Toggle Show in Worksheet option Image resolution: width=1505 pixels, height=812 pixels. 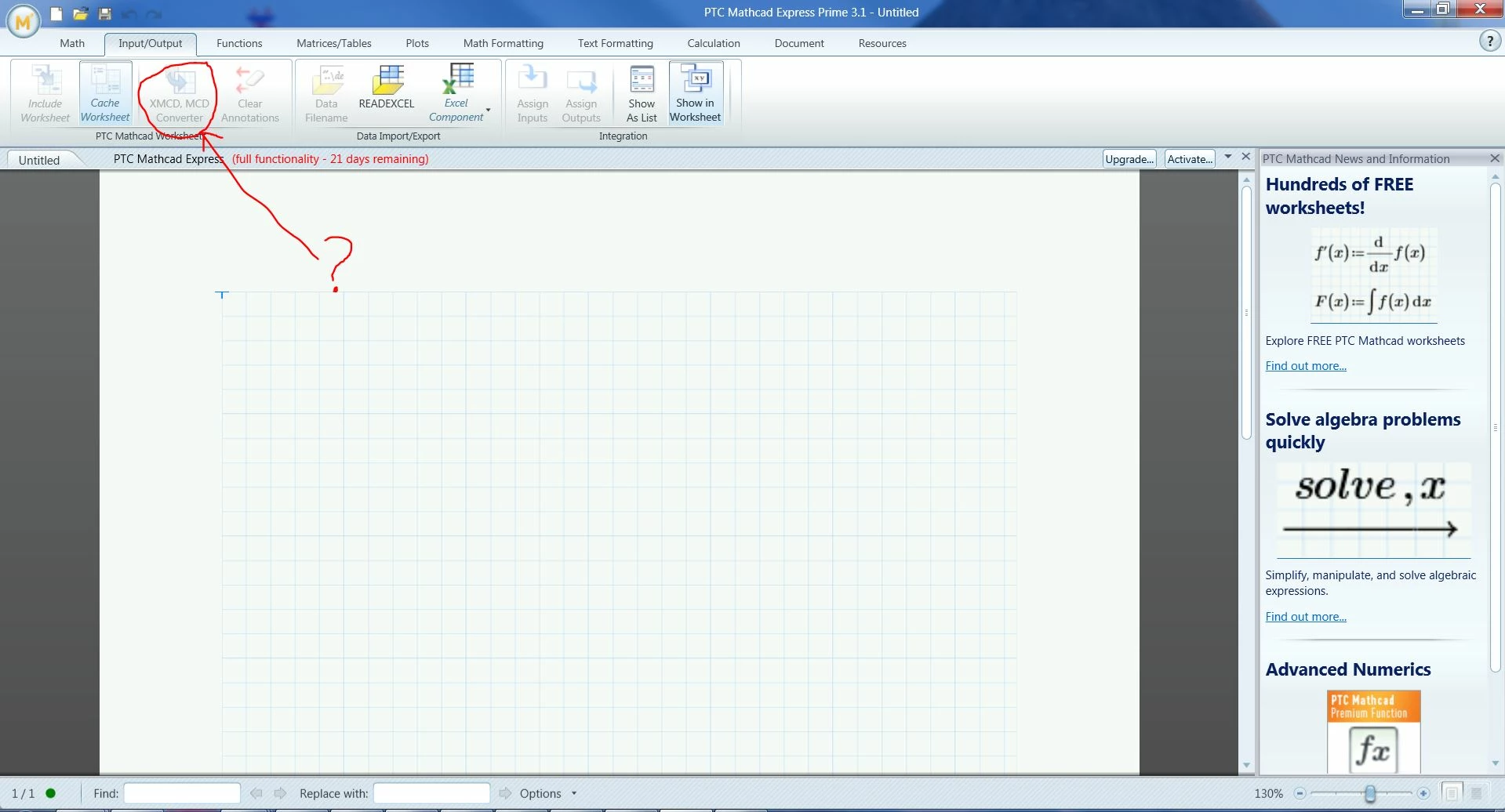[x=695, y=94]
